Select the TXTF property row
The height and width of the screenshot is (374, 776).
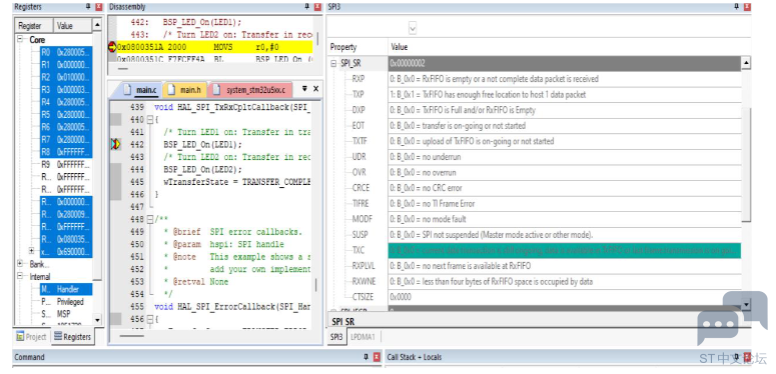coord(534,141)
